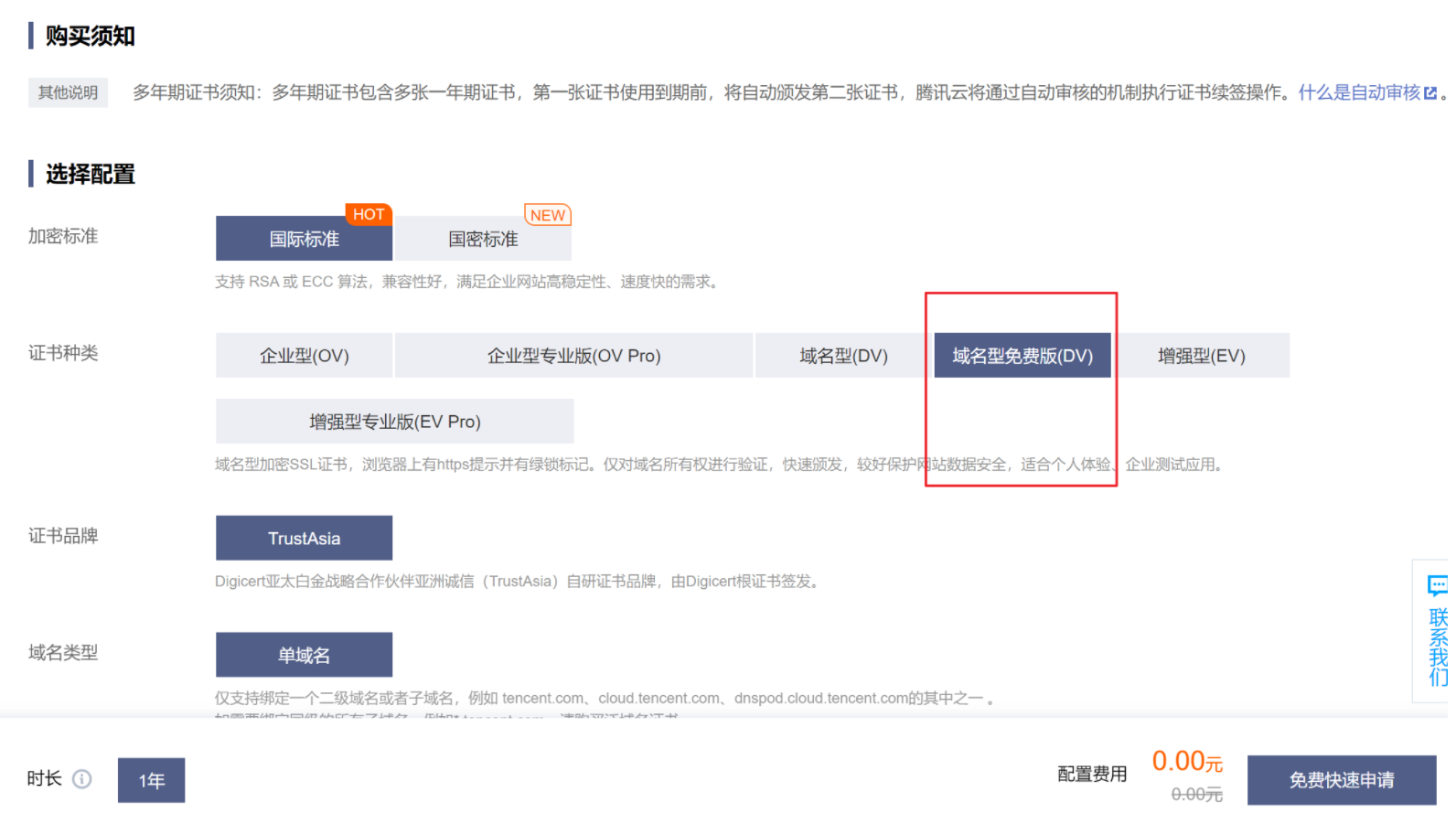Click the 时长 info icon
The image size is (1456, 824).
[x=82, y=779]
